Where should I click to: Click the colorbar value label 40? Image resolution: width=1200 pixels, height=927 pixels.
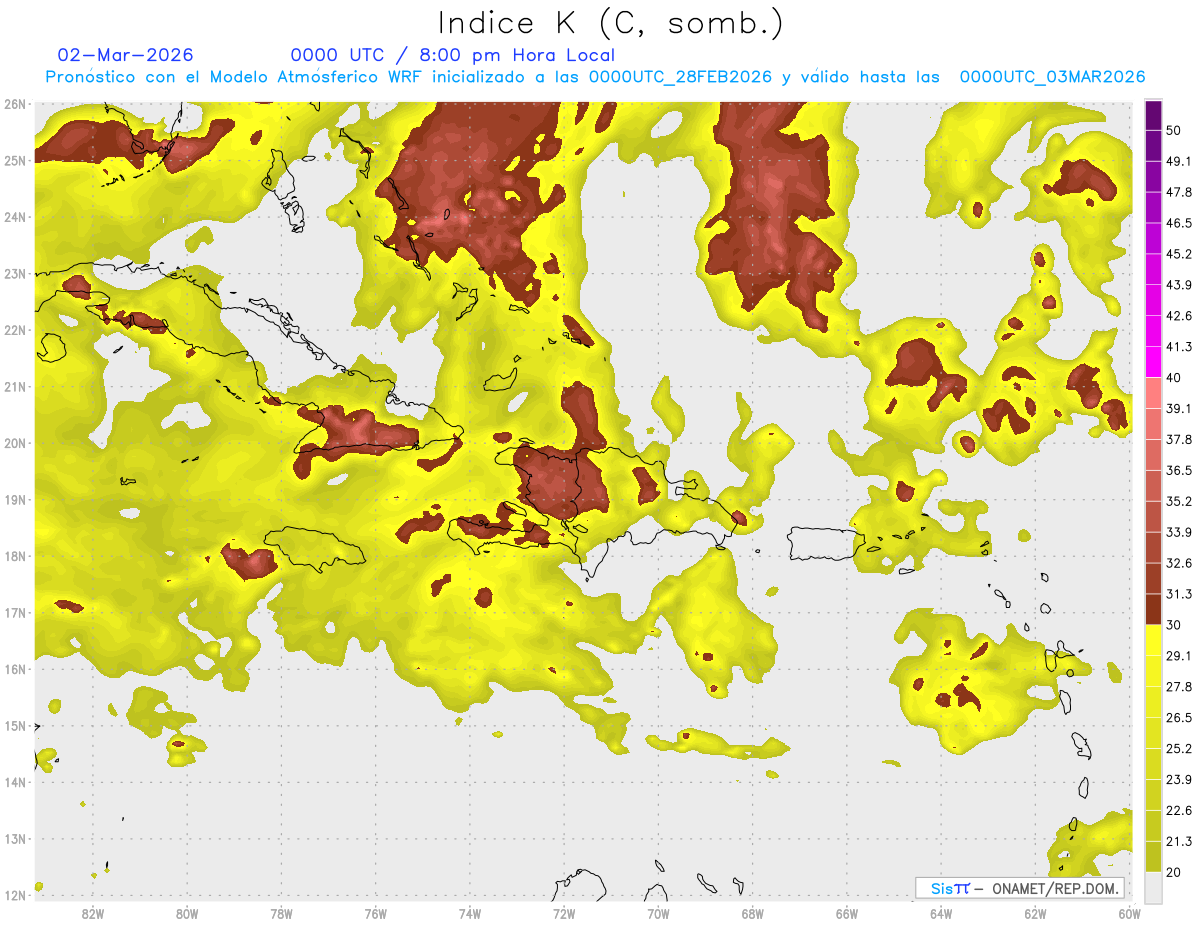1175,378
